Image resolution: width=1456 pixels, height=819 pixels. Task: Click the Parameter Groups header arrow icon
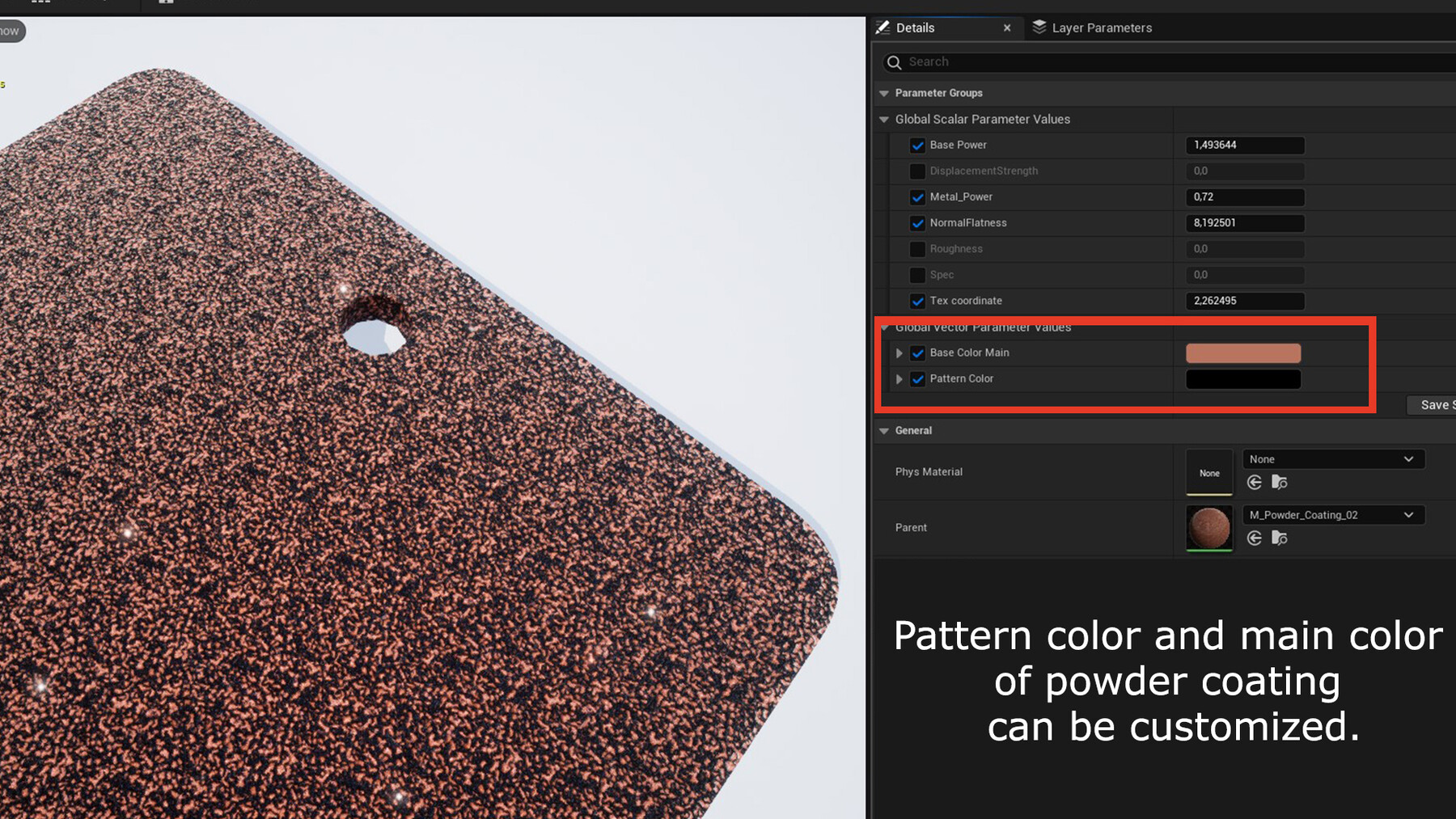point(883,93)
